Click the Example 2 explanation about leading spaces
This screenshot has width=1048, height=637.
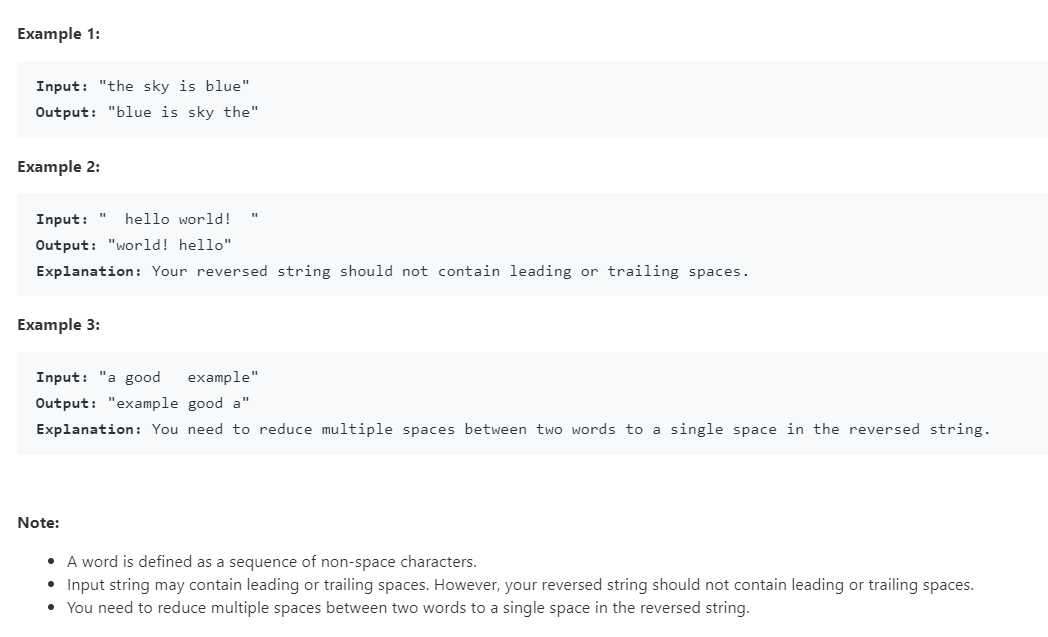point(450,271)
